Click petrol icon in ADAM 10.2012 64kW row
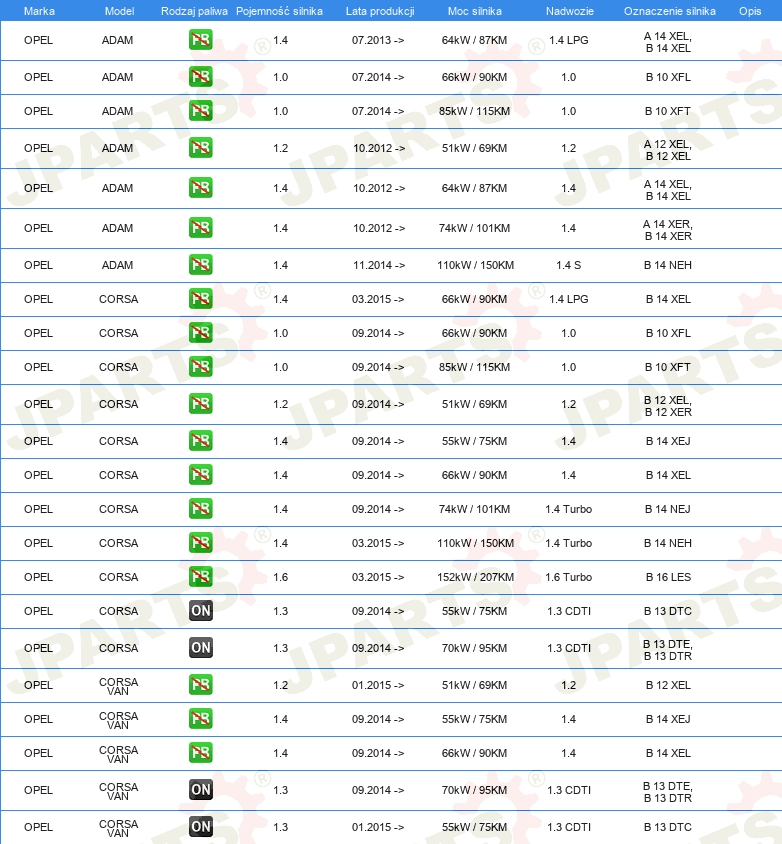 201,188
